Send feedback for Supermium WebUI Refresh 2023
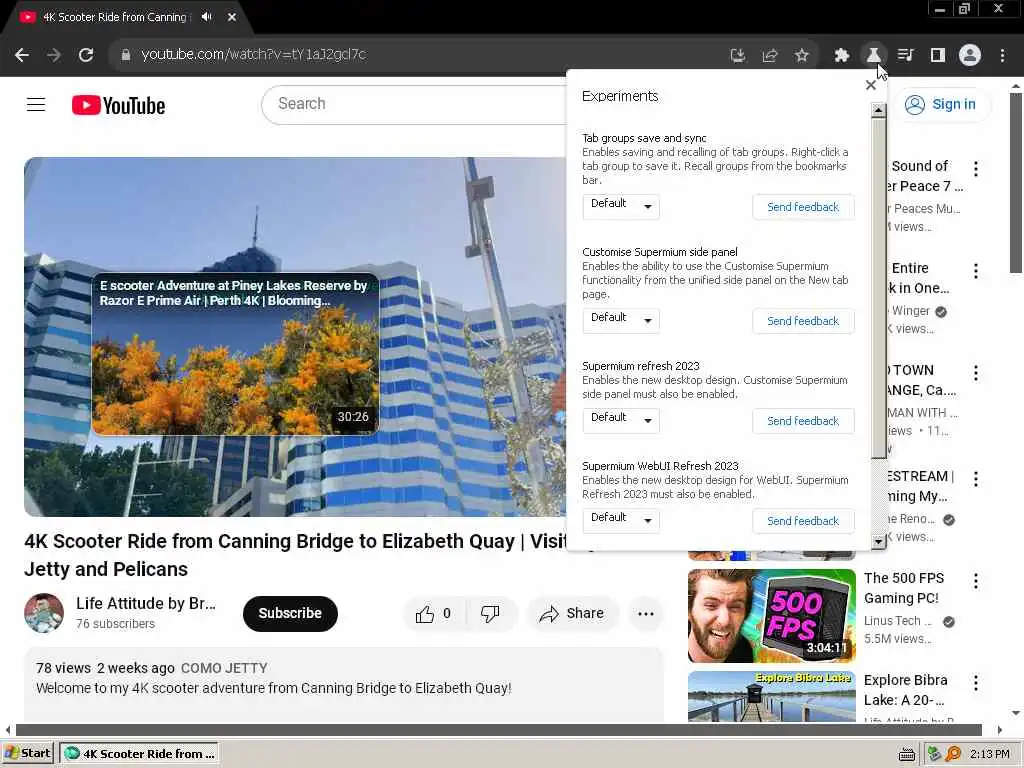 (x=803, y=520)
